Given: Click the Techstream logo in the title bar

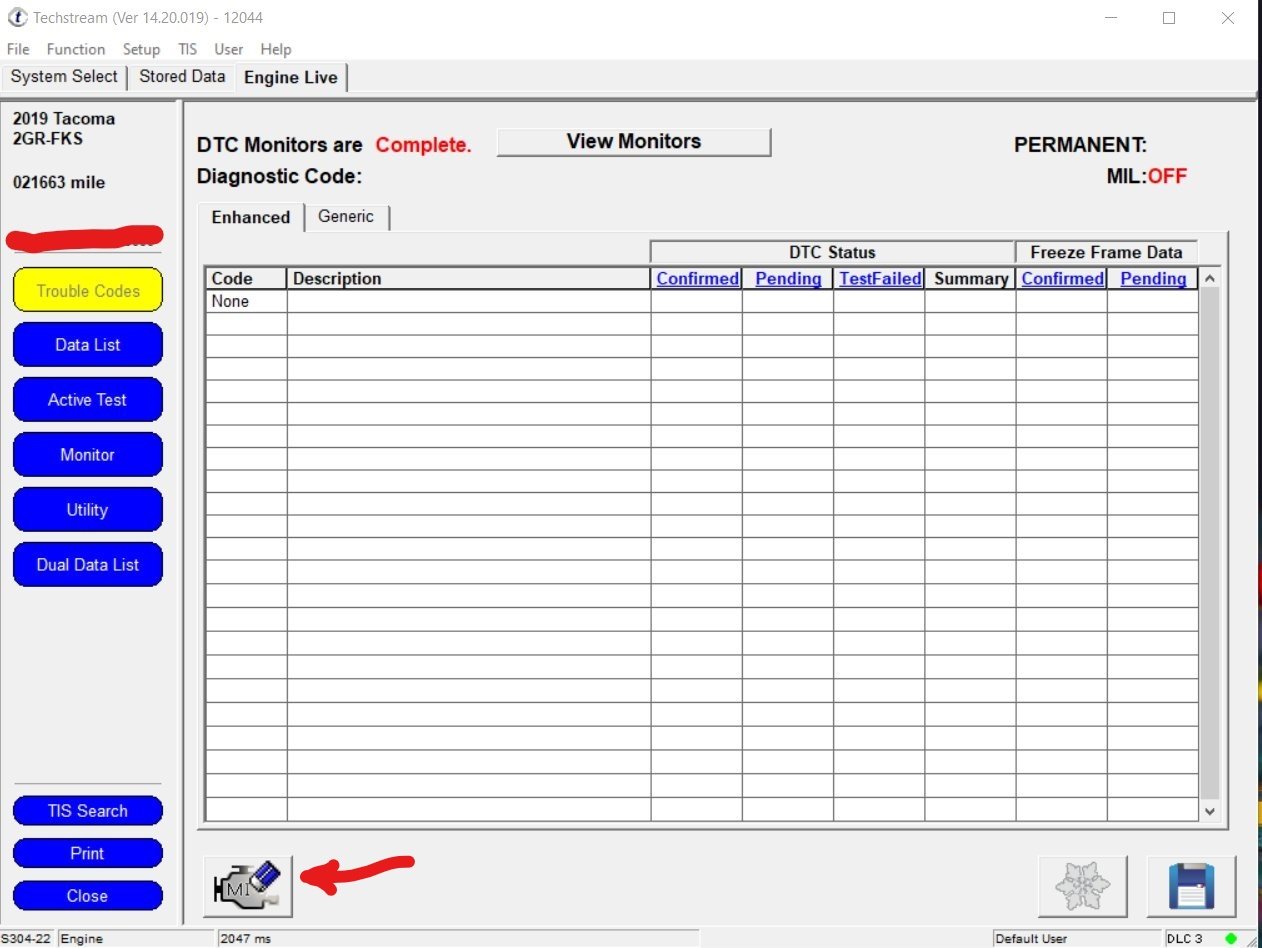Looking at the screenshot, I should tap(17, 18).
